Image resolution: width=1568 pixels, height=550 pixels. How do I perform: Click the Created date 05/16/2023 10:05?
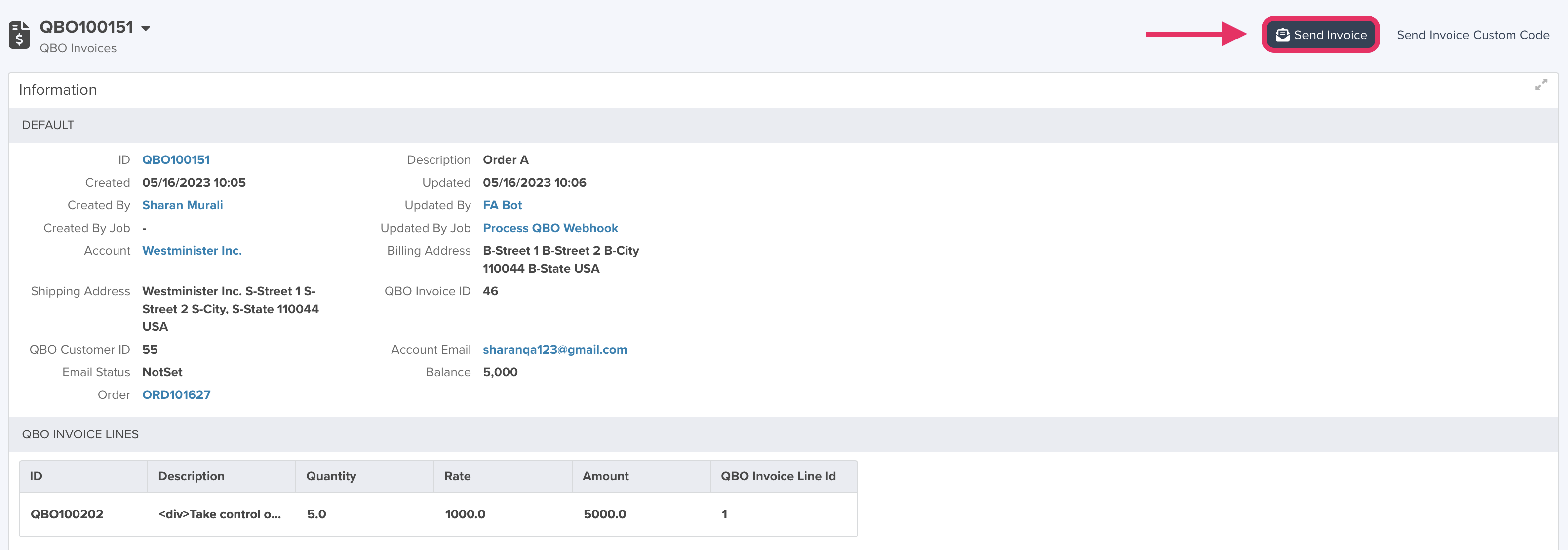[x=194, y=183]
